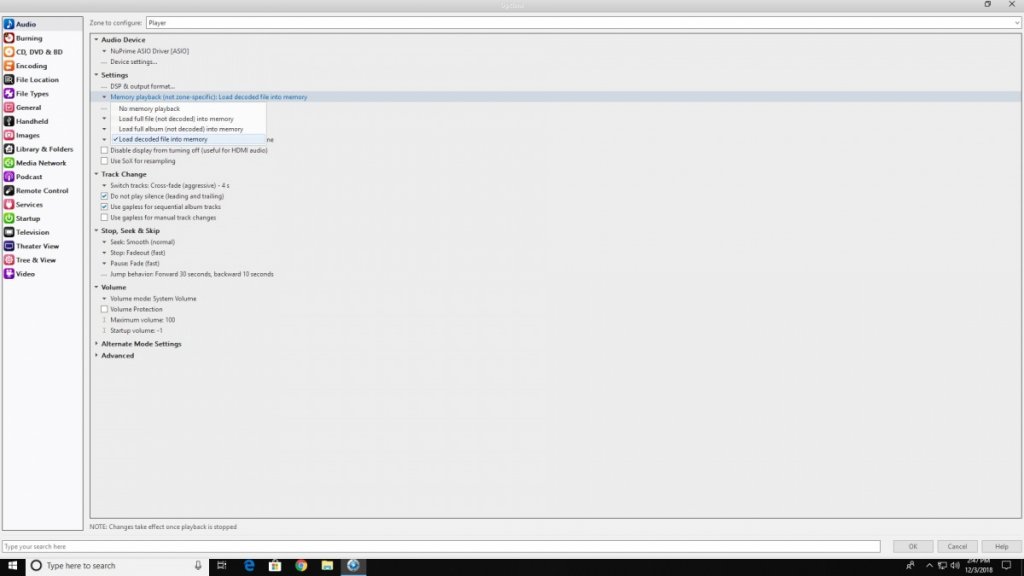
Task: Collapse the Track Change section
Action: click(x=96, y=174)
